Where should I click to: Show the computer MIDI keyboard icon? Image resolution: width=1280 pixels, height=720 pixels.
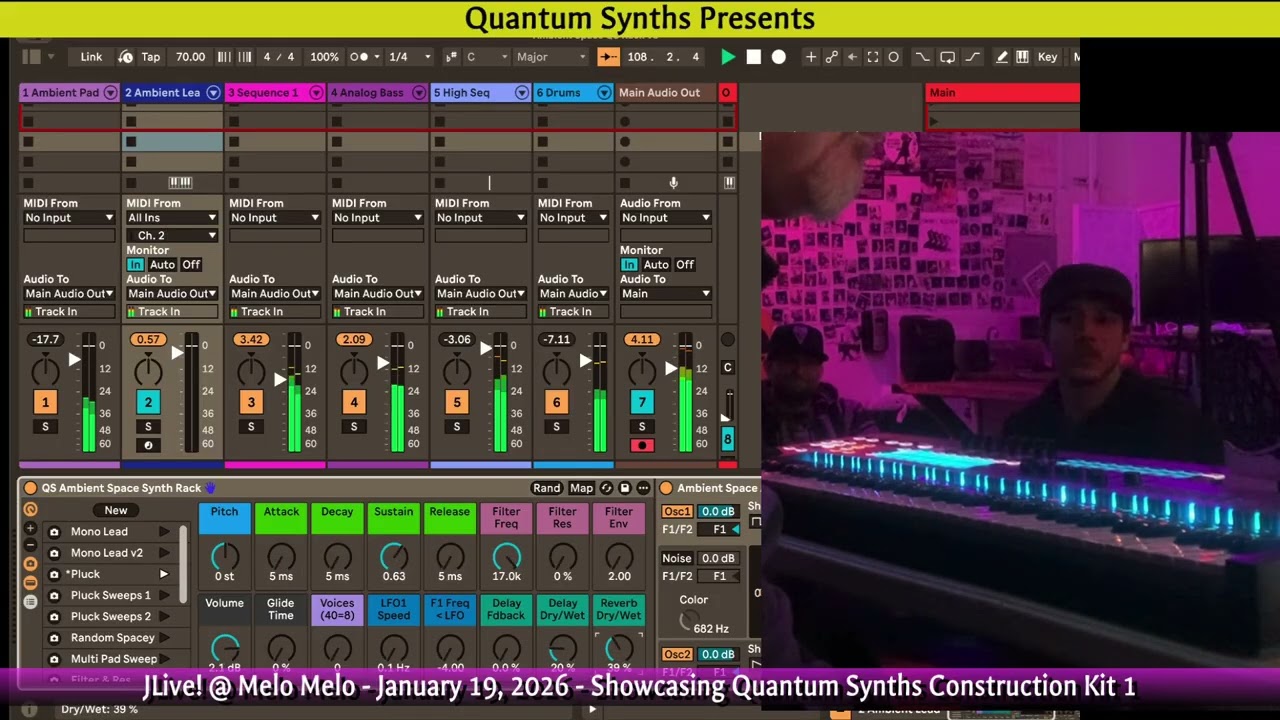(1022, 57)
